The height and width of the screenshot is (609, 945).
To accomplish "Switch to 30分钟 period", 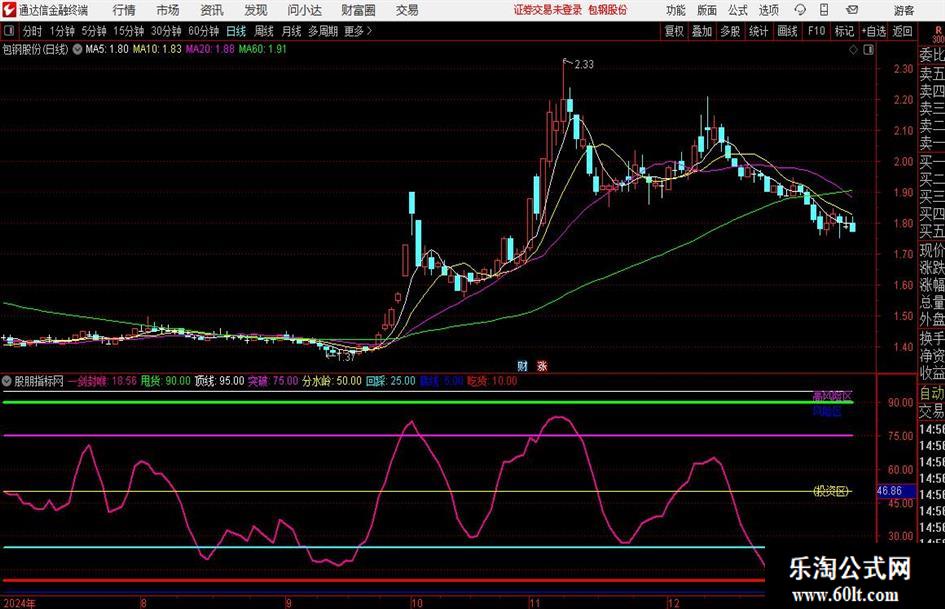I will 166,31.
